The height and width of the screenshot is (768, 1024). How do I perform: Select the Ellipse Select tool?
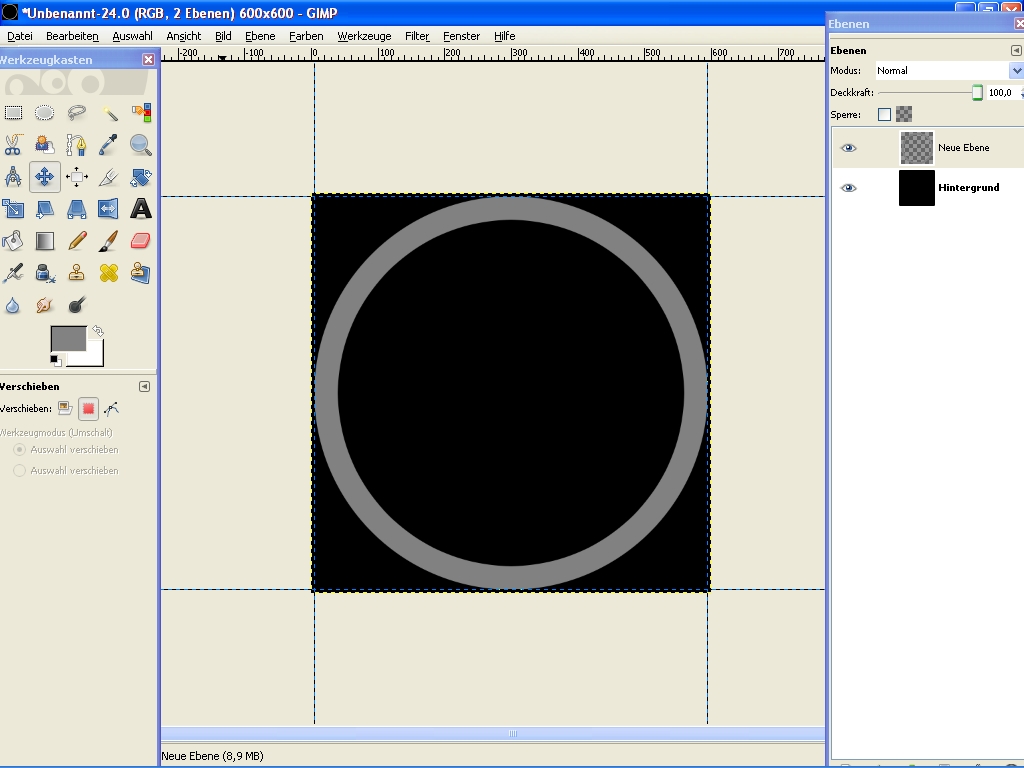(44, 113)
